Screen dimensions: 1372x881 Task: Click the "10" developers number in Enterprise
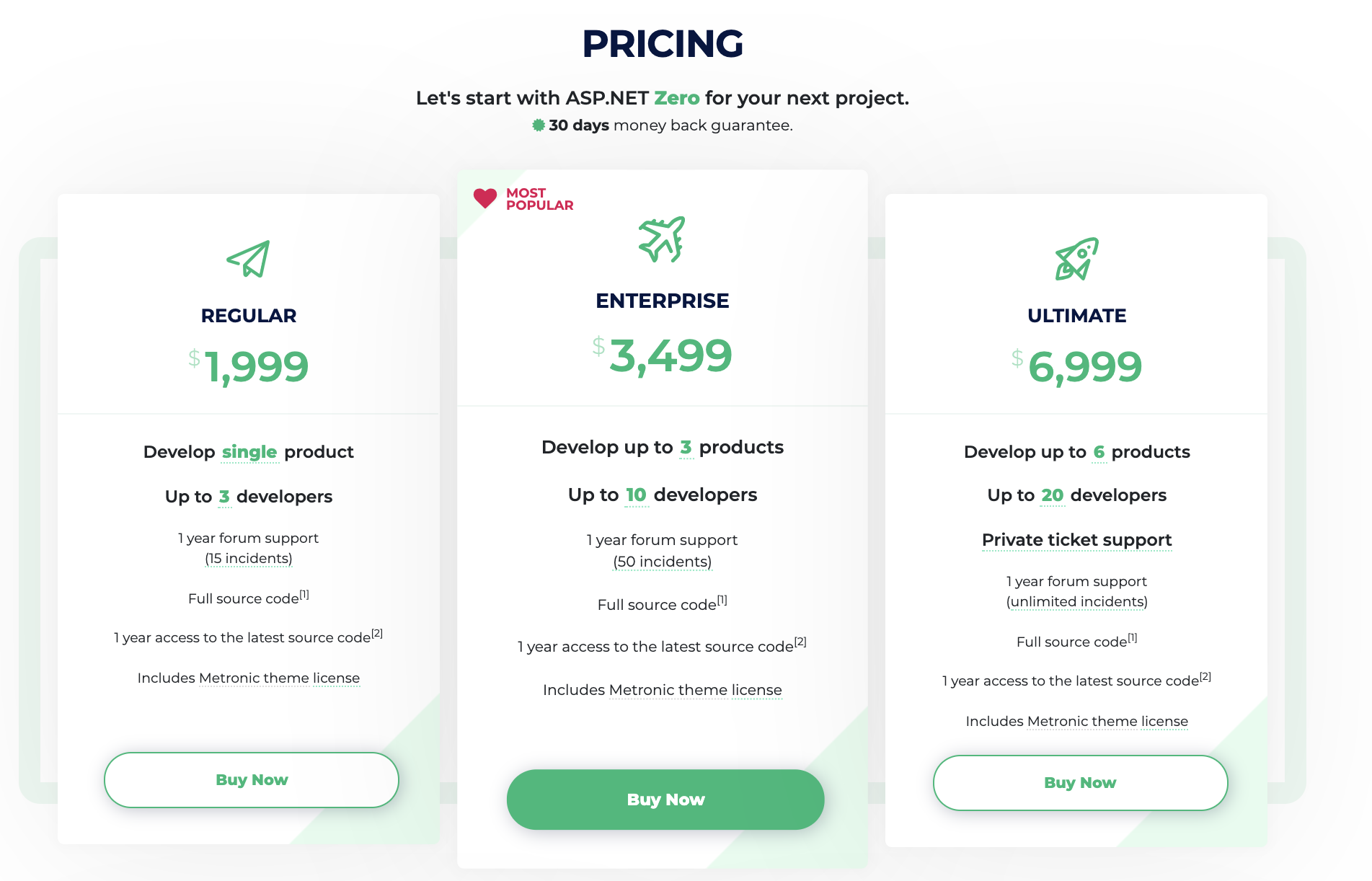pos(636,495)
